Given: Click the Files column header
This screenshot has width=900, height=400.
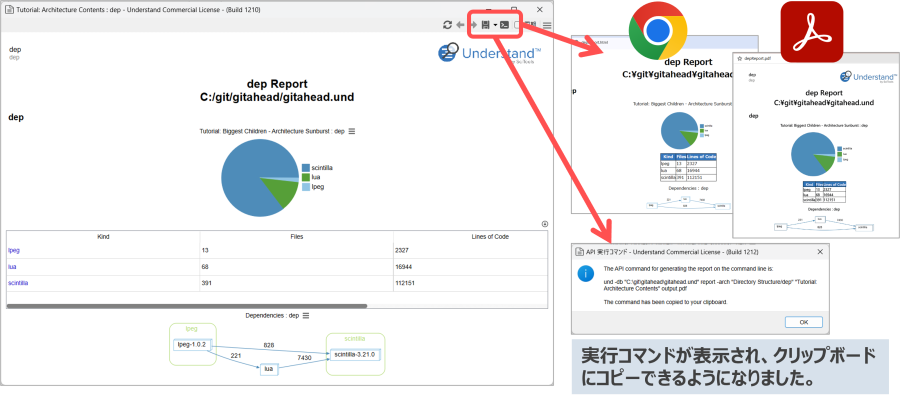Looking at the screenshot, I should point(296,236).
